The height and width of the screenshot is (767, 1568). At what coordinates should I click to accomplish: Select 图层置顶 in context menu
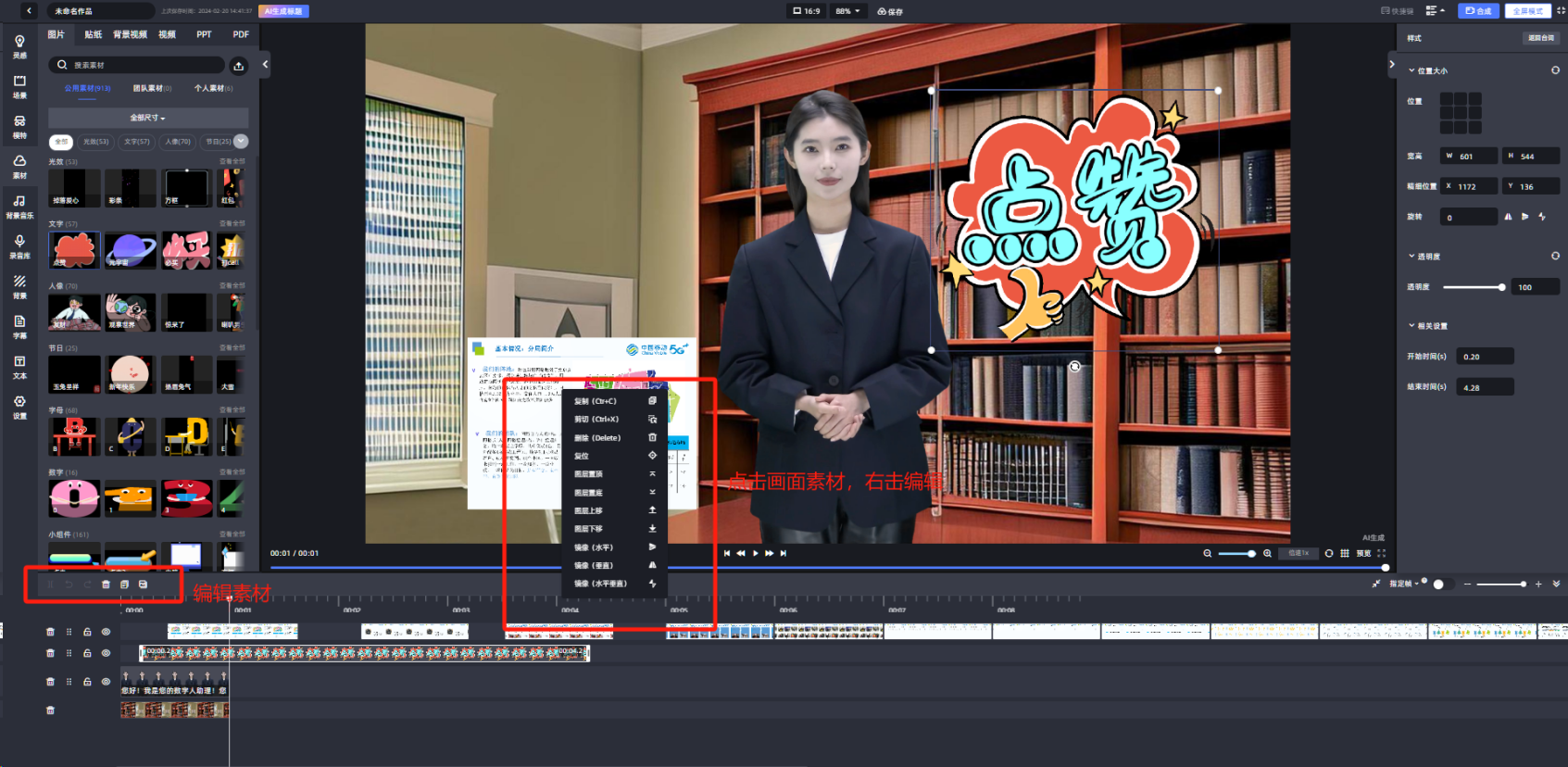pos(615,474)
